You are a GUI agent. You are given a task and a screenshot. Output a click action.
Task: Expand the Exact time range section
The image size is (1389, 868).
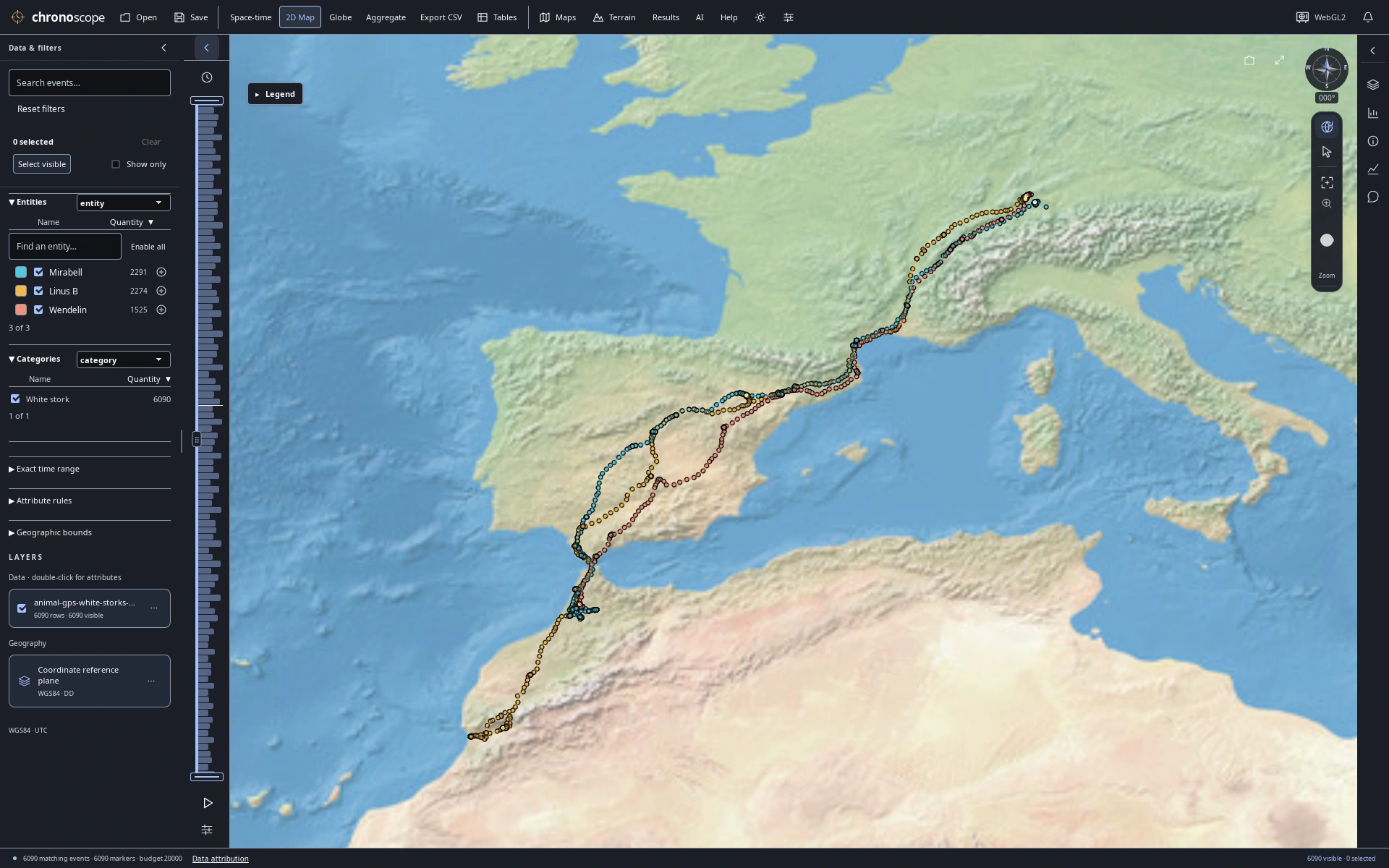click(x=44, y=469)
